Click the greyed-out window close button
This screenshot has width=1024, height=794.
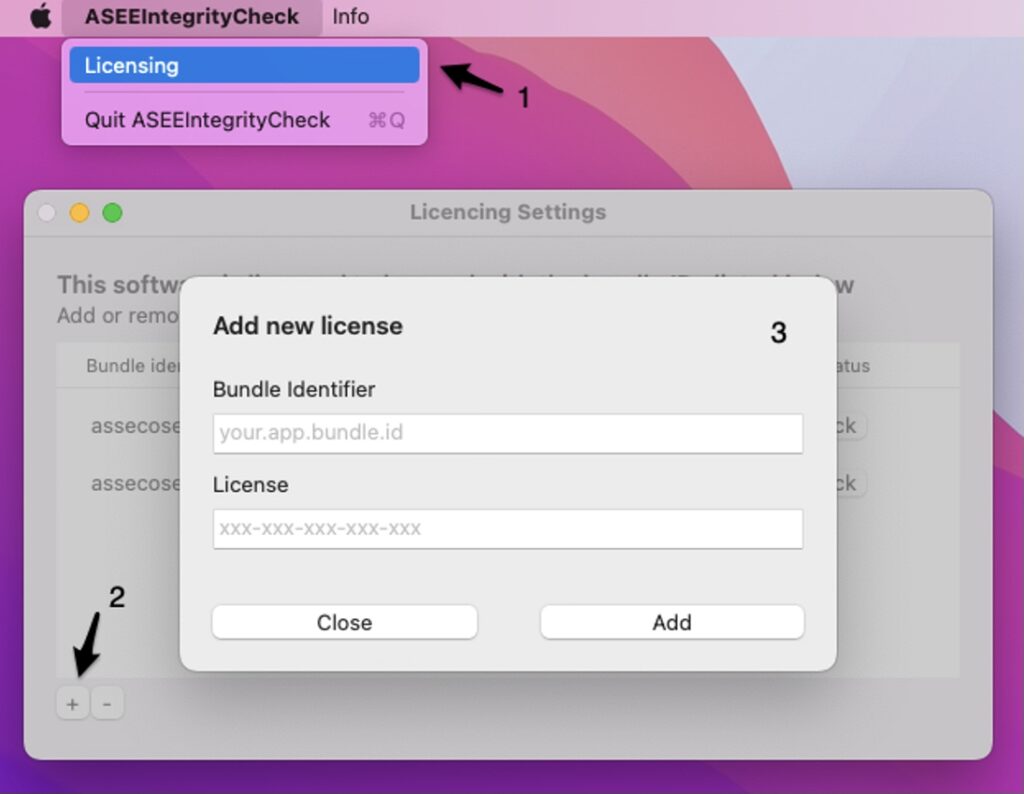click(x=46, y=213)
